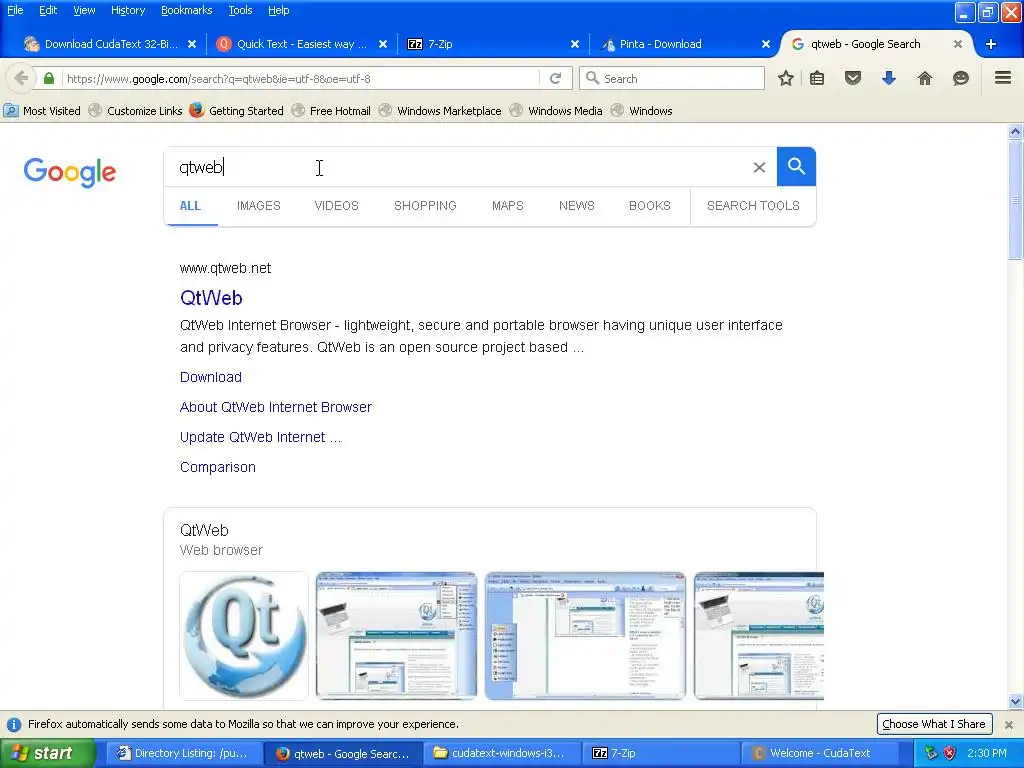1024x768 pixels.
Task: Open the Edit menu
Action: coord(48,10)
